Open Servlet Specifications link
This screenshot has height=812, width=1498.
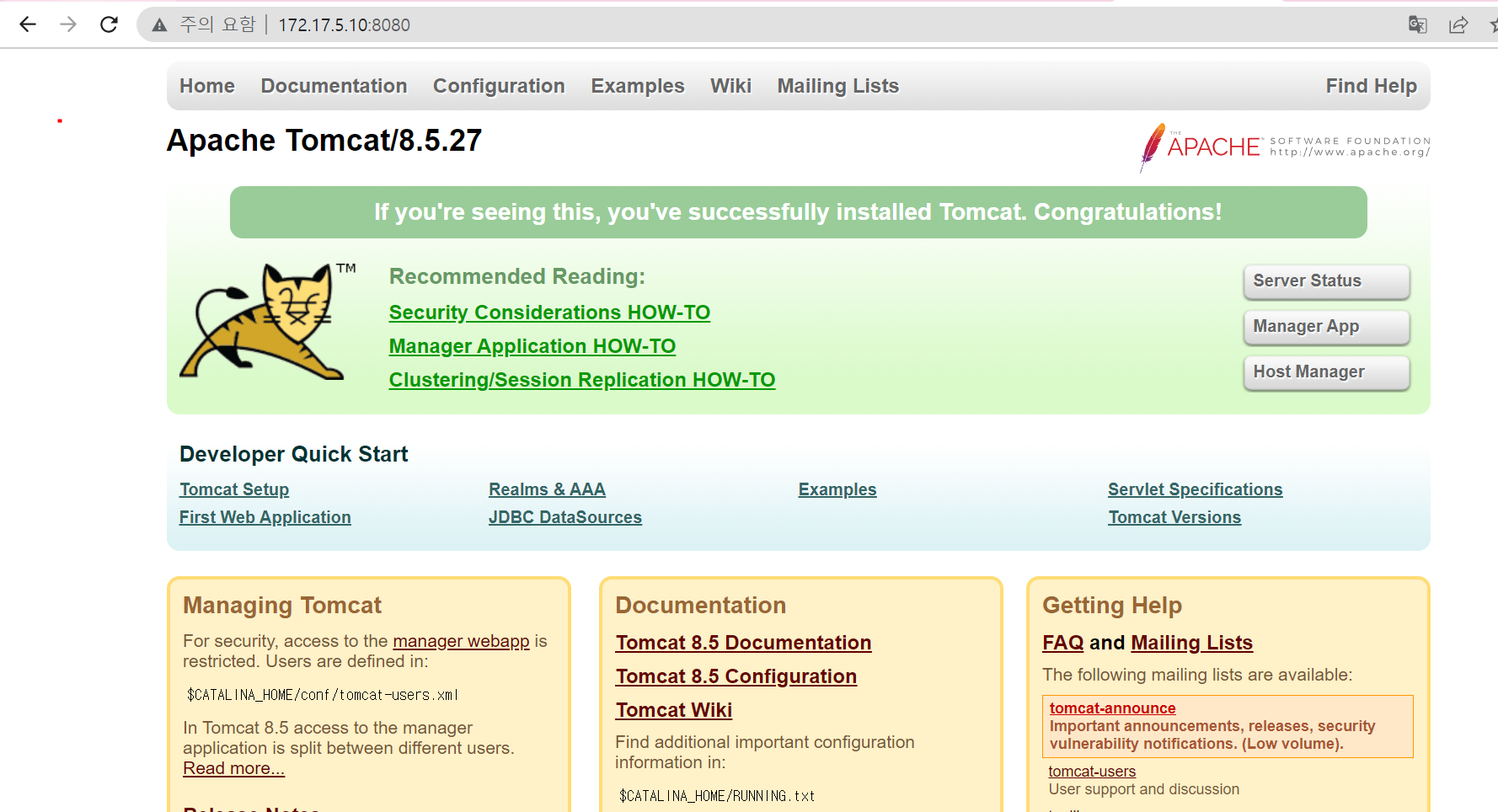pyautogui.click(x=1196, y=489)
